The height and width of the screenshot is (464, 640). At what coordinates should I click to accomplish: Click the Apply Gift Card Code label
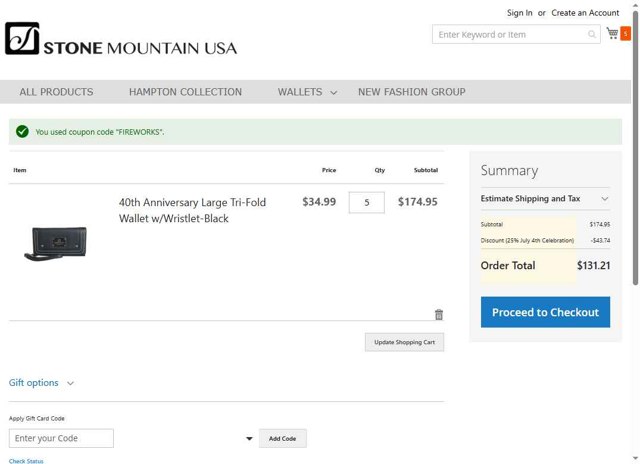pos(37,418)
